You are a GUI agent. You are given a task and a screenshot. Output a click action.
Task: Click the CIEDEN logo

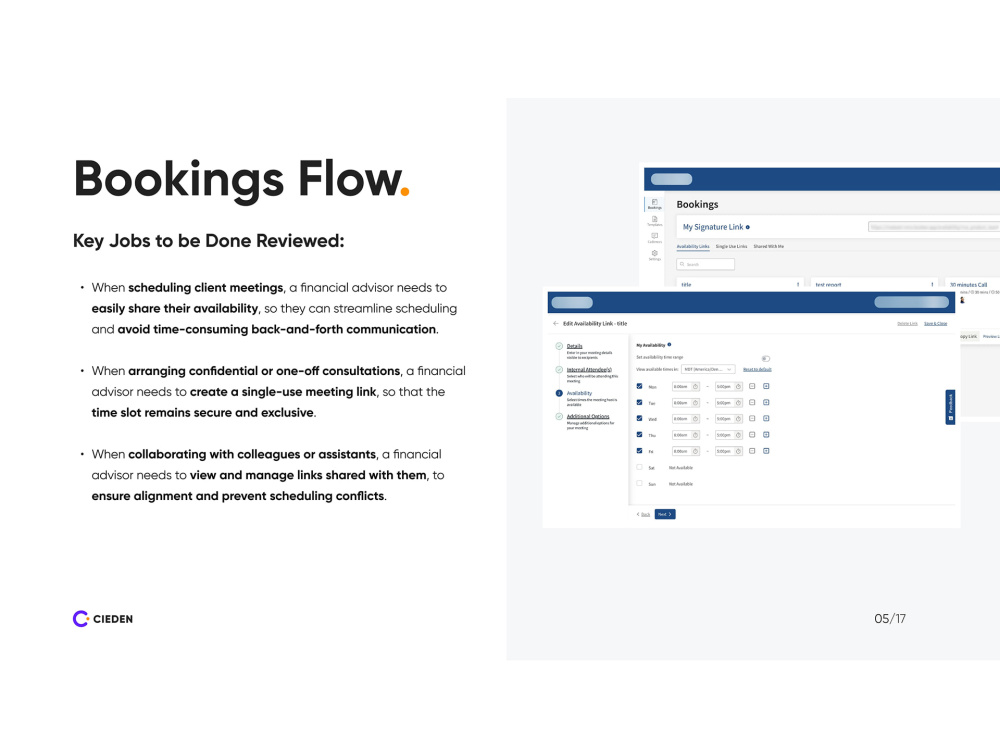(x=103, y=619)
